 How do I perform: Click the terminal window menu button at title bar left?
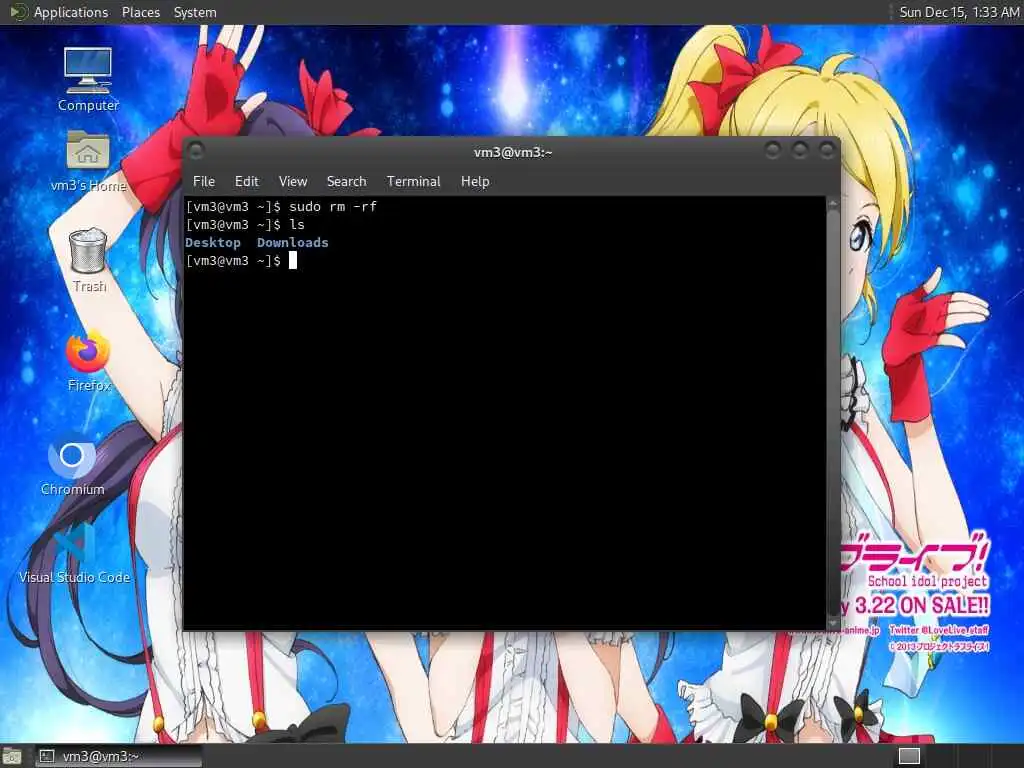[x=195, y=152]
